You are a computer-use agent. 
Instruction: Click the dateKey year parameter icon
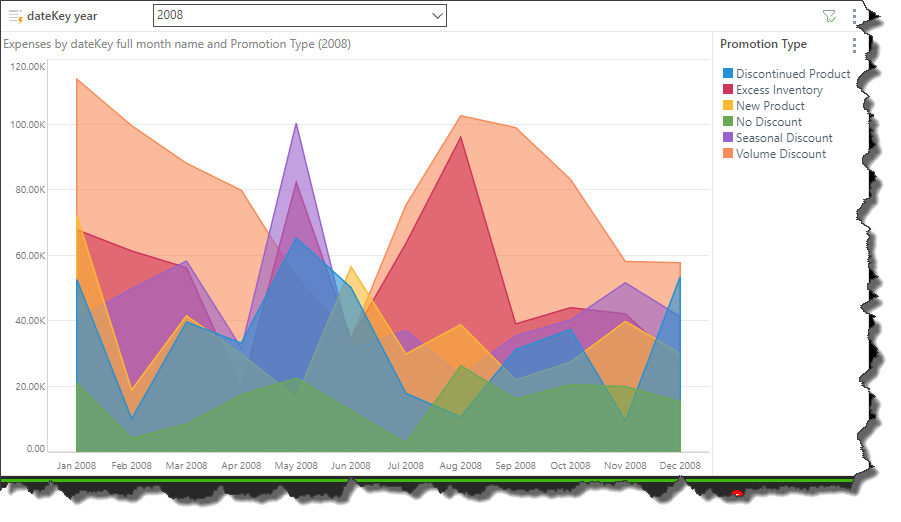(15, 16)
